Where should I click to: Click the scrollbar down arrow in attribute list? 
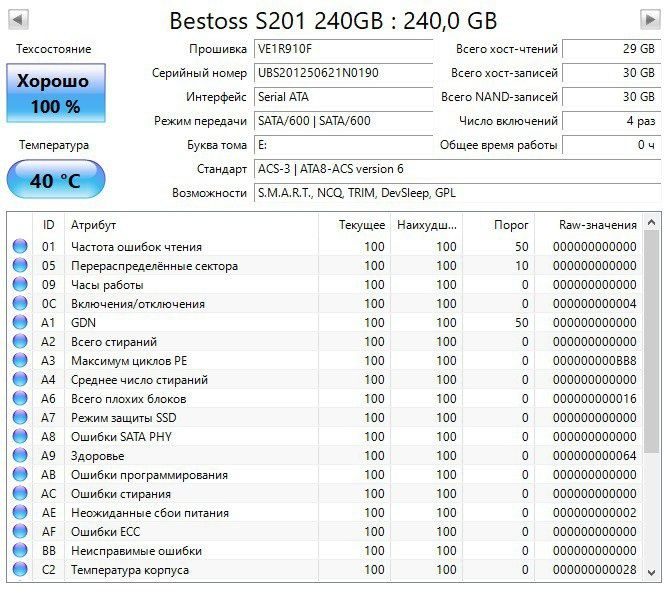click(x=651, y=573)
